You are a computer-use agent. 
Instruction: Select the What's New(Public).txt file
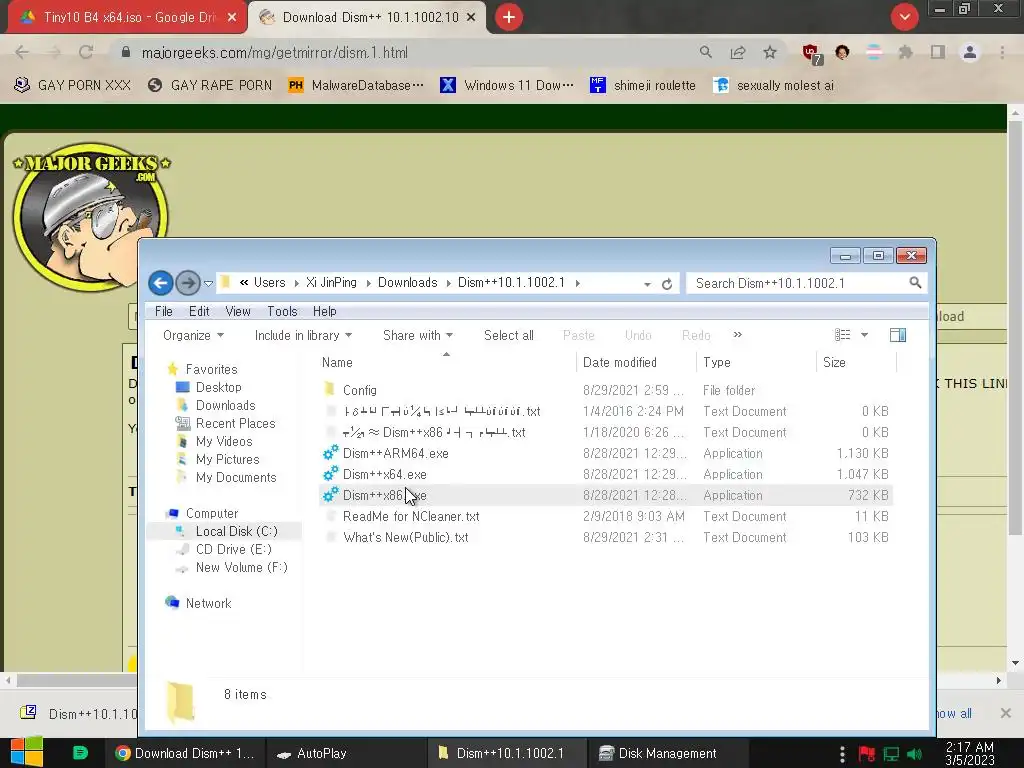pyautogui.click(x=406, y=537)
